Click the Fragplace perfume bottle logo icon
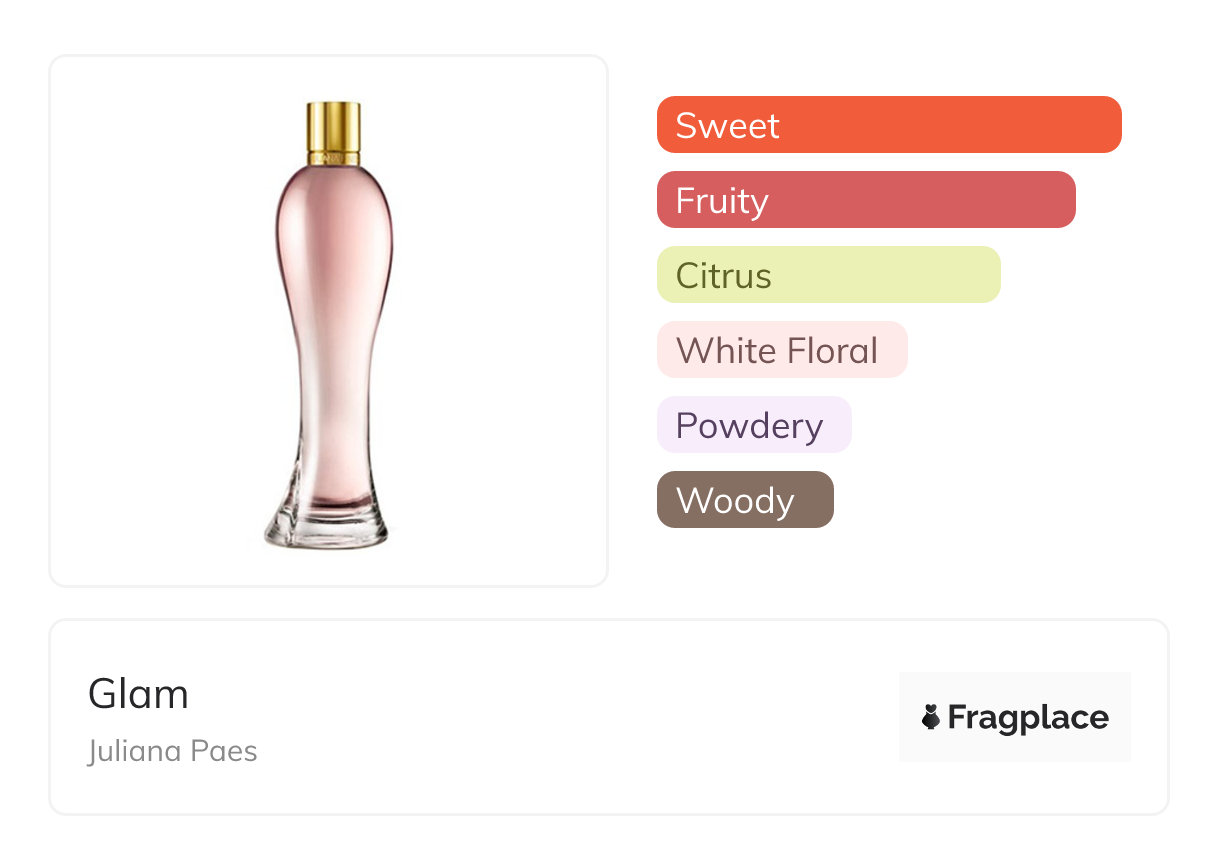Screen dimensions: 1218x864 tap(931, 717)
